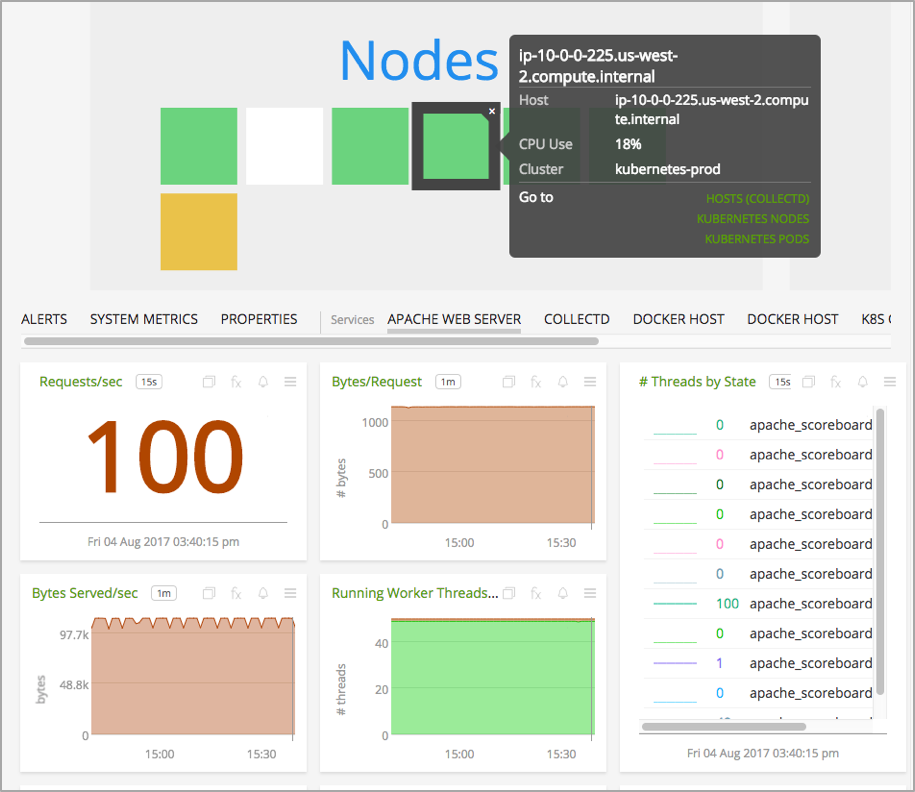This screenshot has width=915, height=792.
Task: Click fx icon on Running Worker Threads chart
Action: pos(536,593)
